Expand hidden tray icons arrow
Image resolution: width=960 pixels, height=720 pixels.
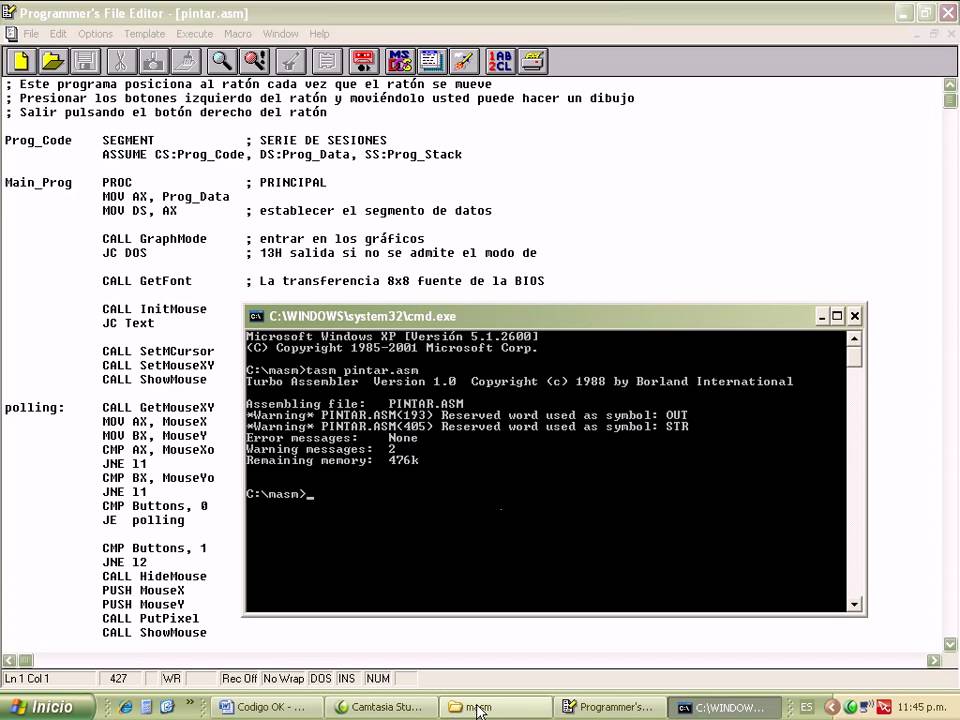[831, 707]
